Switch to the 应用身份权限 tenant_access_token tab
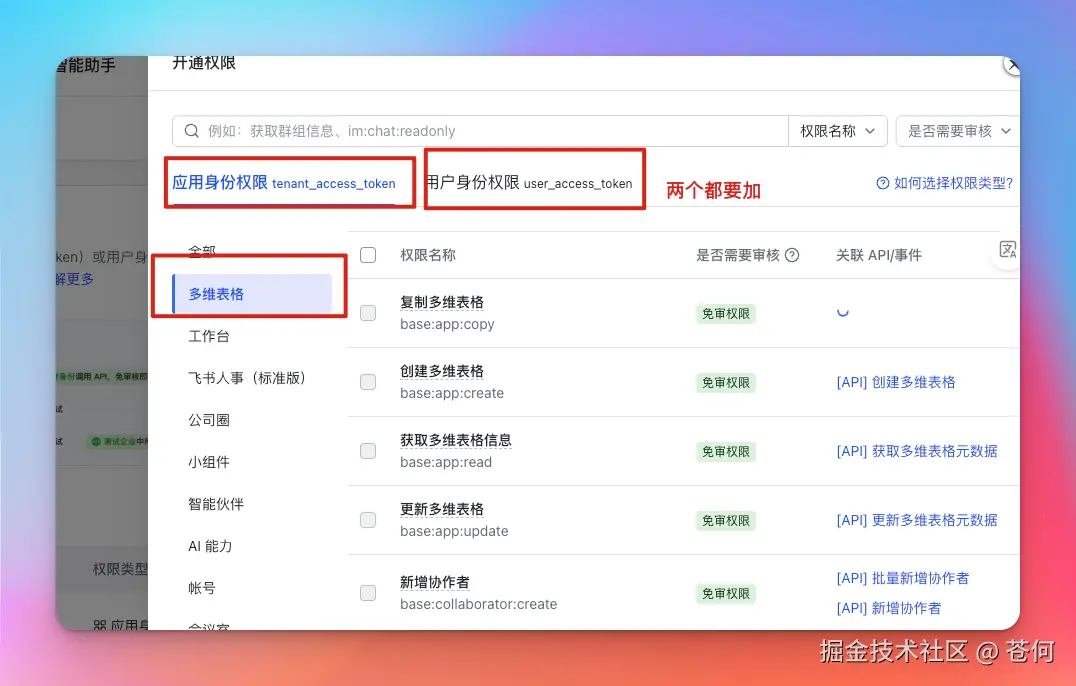 tap(288, 182)
